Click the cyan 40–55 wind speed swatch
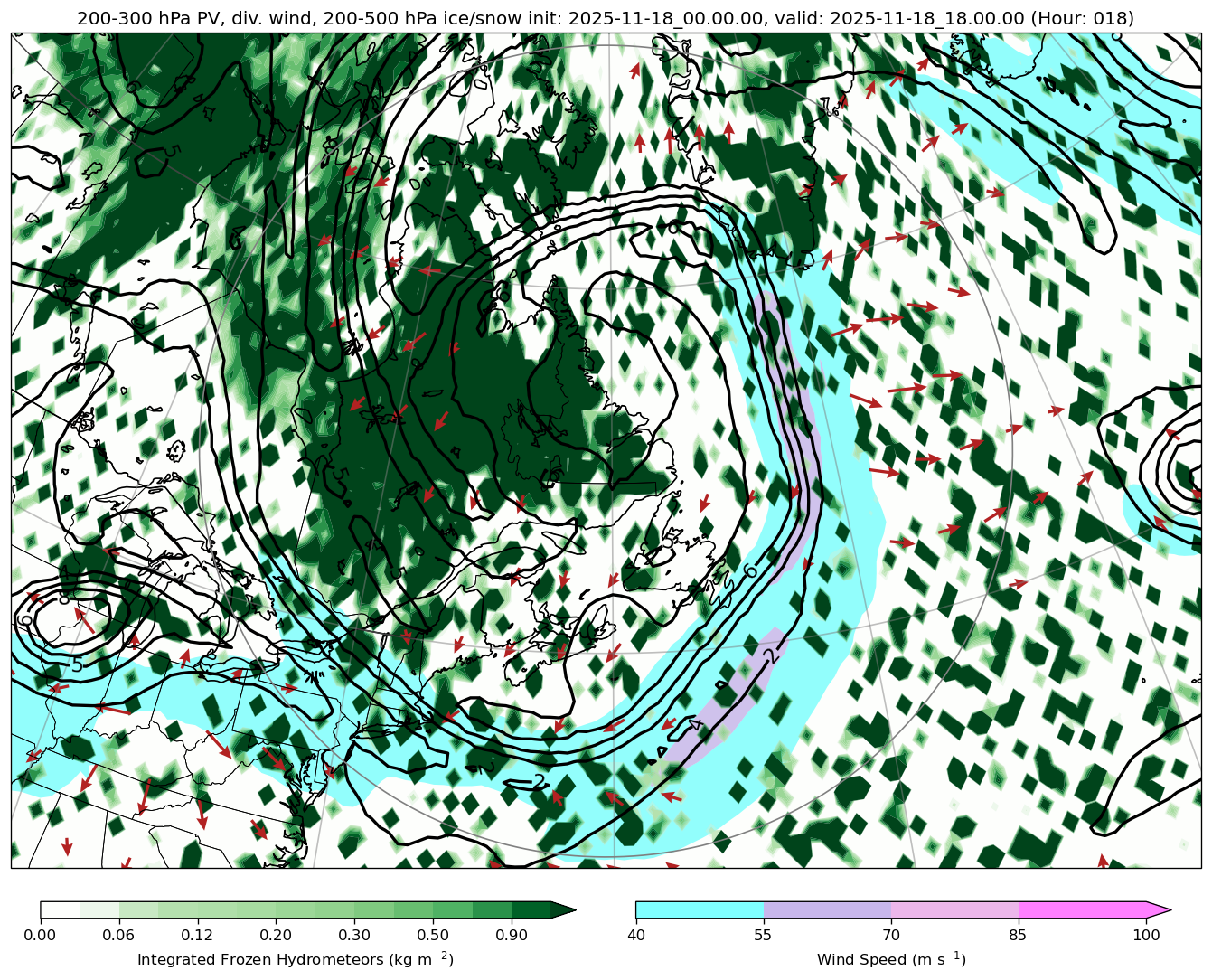The height and width of the screenshot is (980, 1212). pos(700,909)
